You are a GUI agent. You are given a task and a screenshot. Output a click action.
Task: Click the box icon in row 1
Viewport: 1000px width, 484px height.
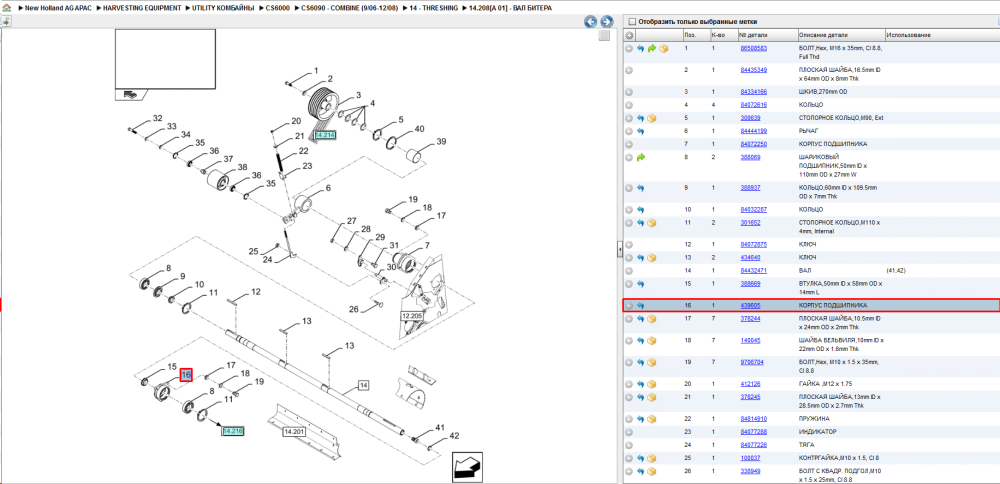(663, 48)
